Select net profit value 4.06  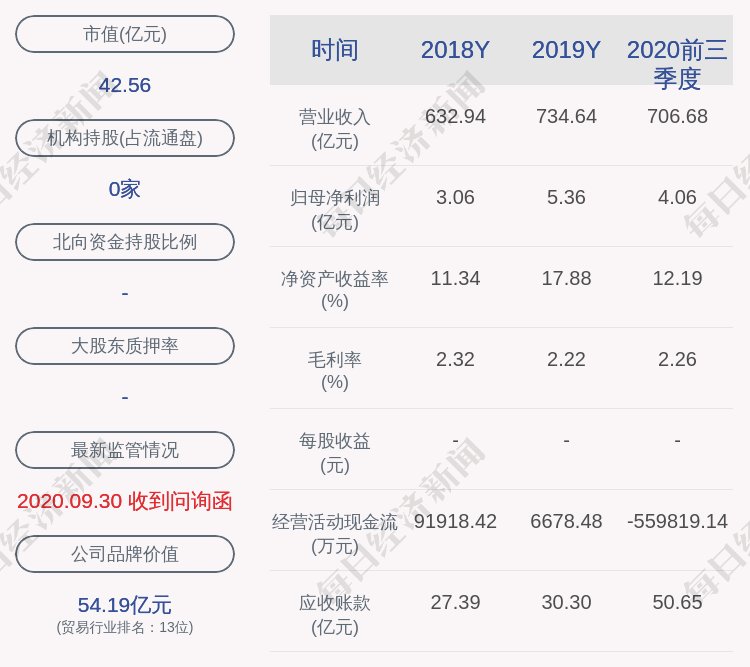tap(677, 197)
